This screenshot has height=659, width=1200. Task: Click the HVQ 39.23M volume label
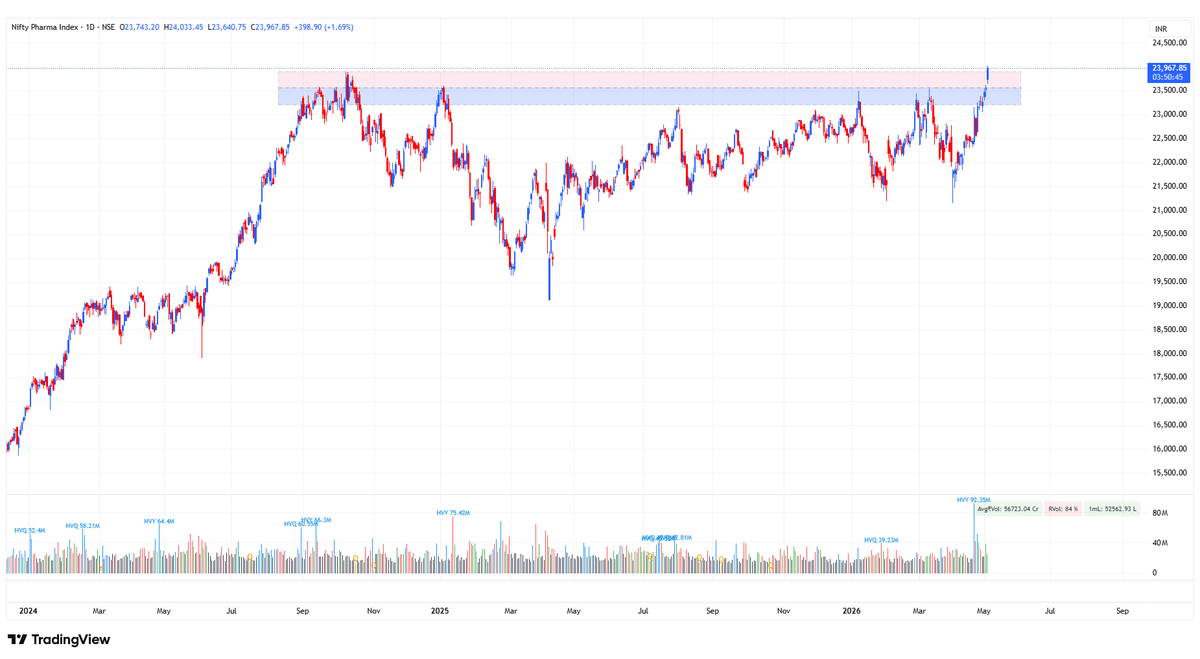(x=882, y=540)
